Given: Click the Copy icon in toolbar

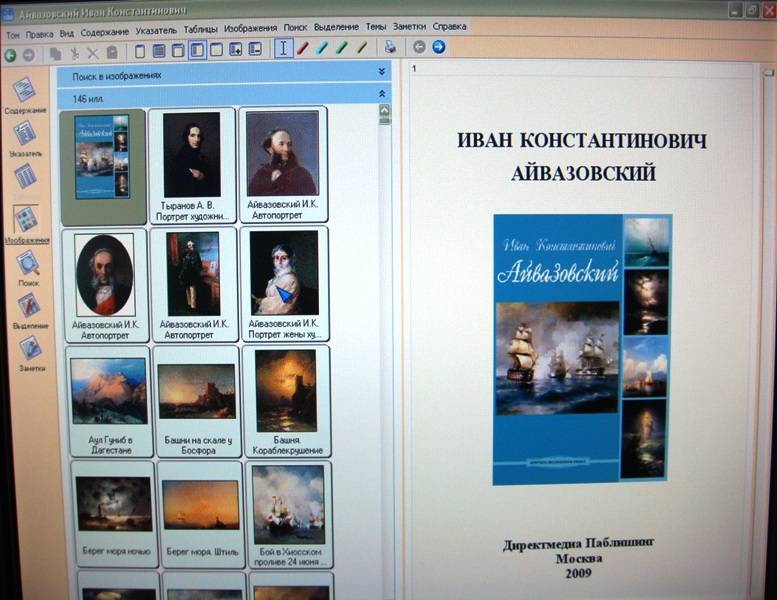Looking at the screenshot, I should pyautogui.click(x=56, y=54).
